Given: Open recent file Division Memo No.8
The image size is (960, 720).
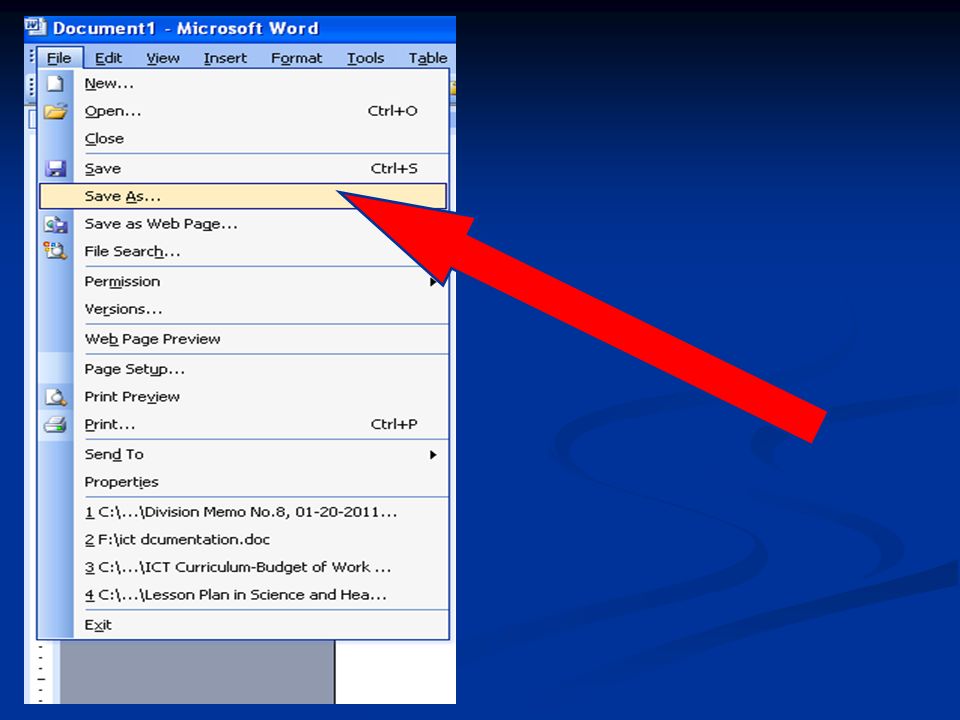Looking at the screenshot, I should 243,512.
